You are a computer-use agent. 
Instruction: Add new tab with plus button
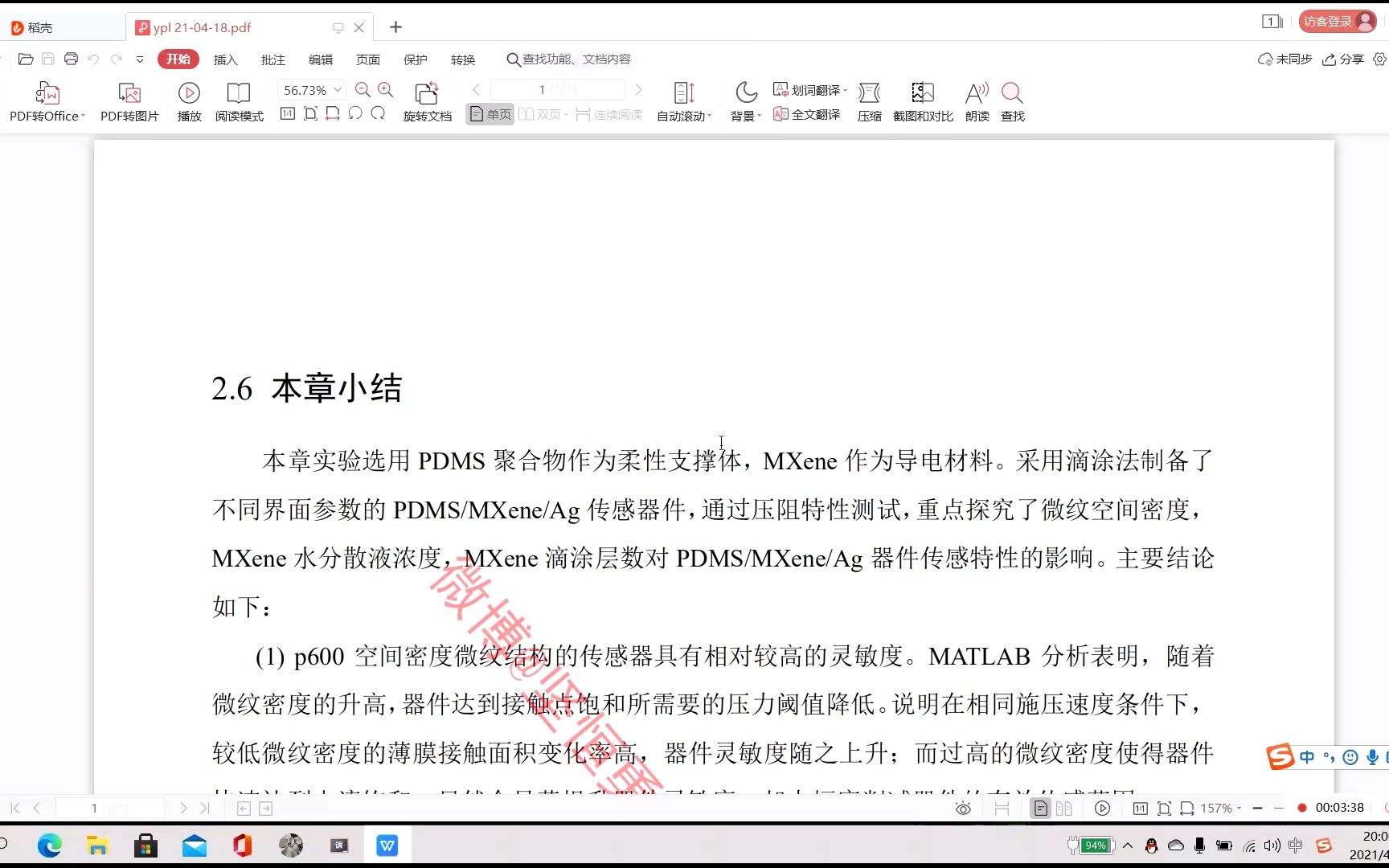pos(395,27)
